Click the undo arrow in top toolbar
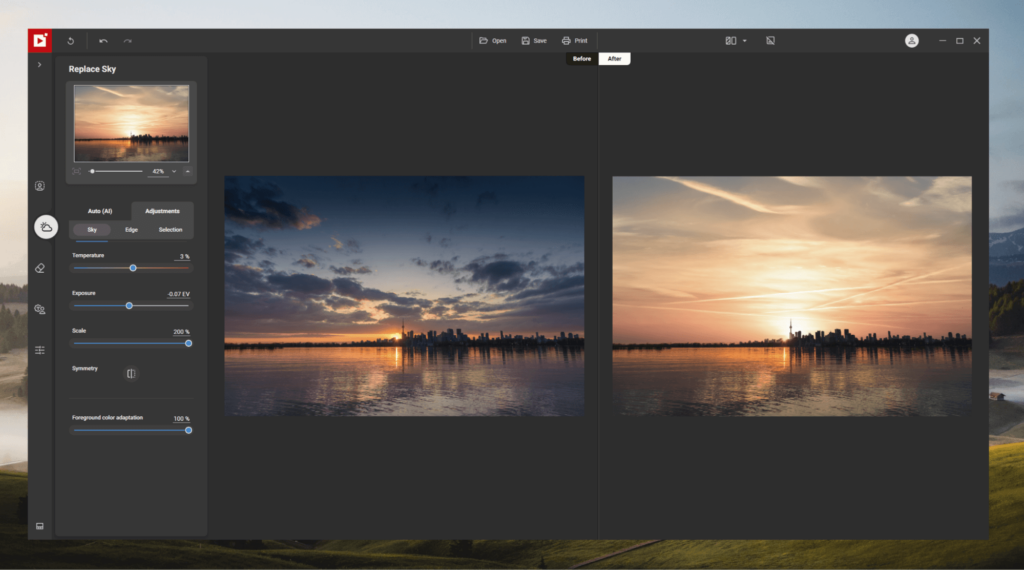The image size is (1024, 570). tap(103, 41)
